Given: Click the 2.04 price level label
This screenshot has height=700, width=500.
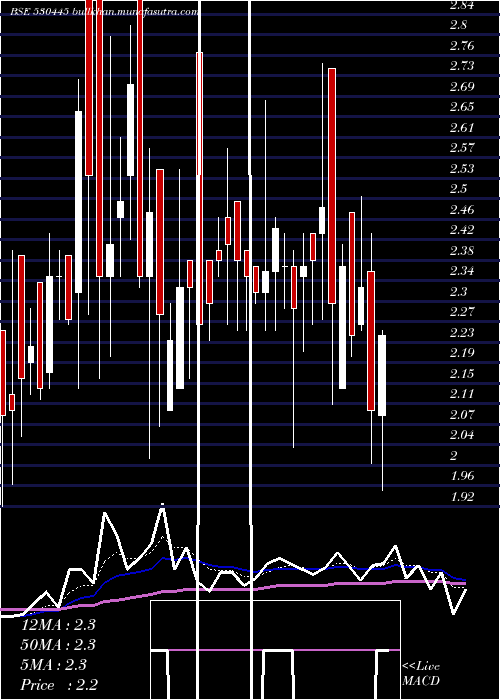Looking at the screenshot, I should coord(462,435).
